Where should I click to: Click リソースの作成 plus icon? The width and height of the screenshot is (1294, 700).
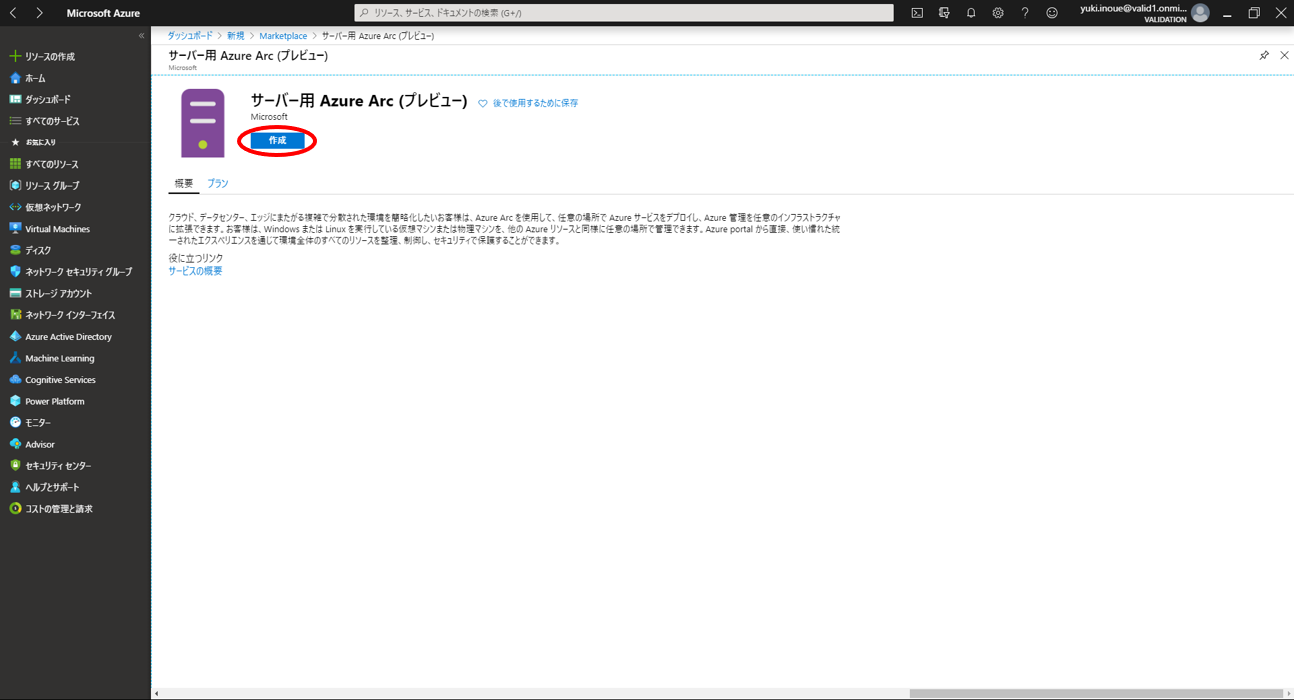pyautogui.click(x=15, y=57)
